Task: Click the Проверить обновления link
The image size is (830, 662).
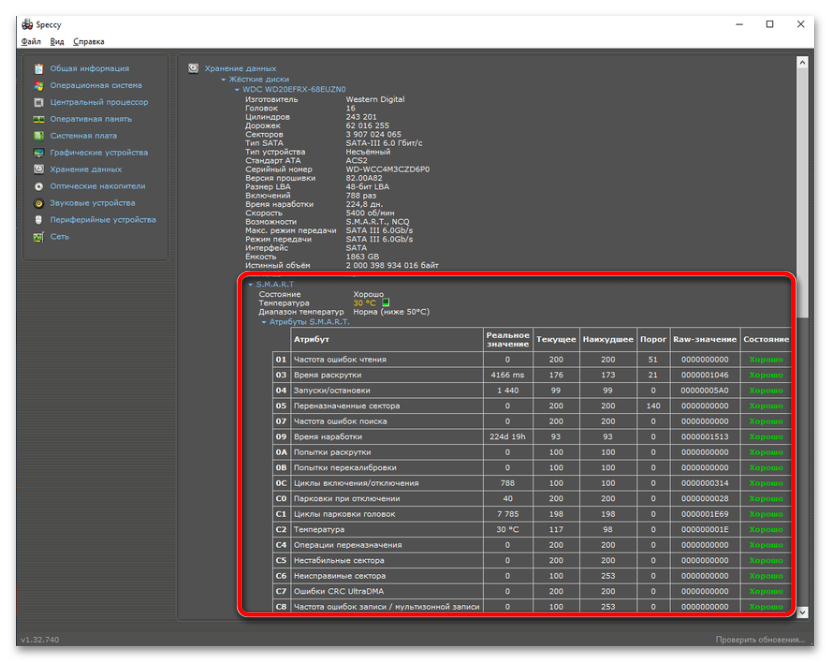Action: [x=760, y=640]
